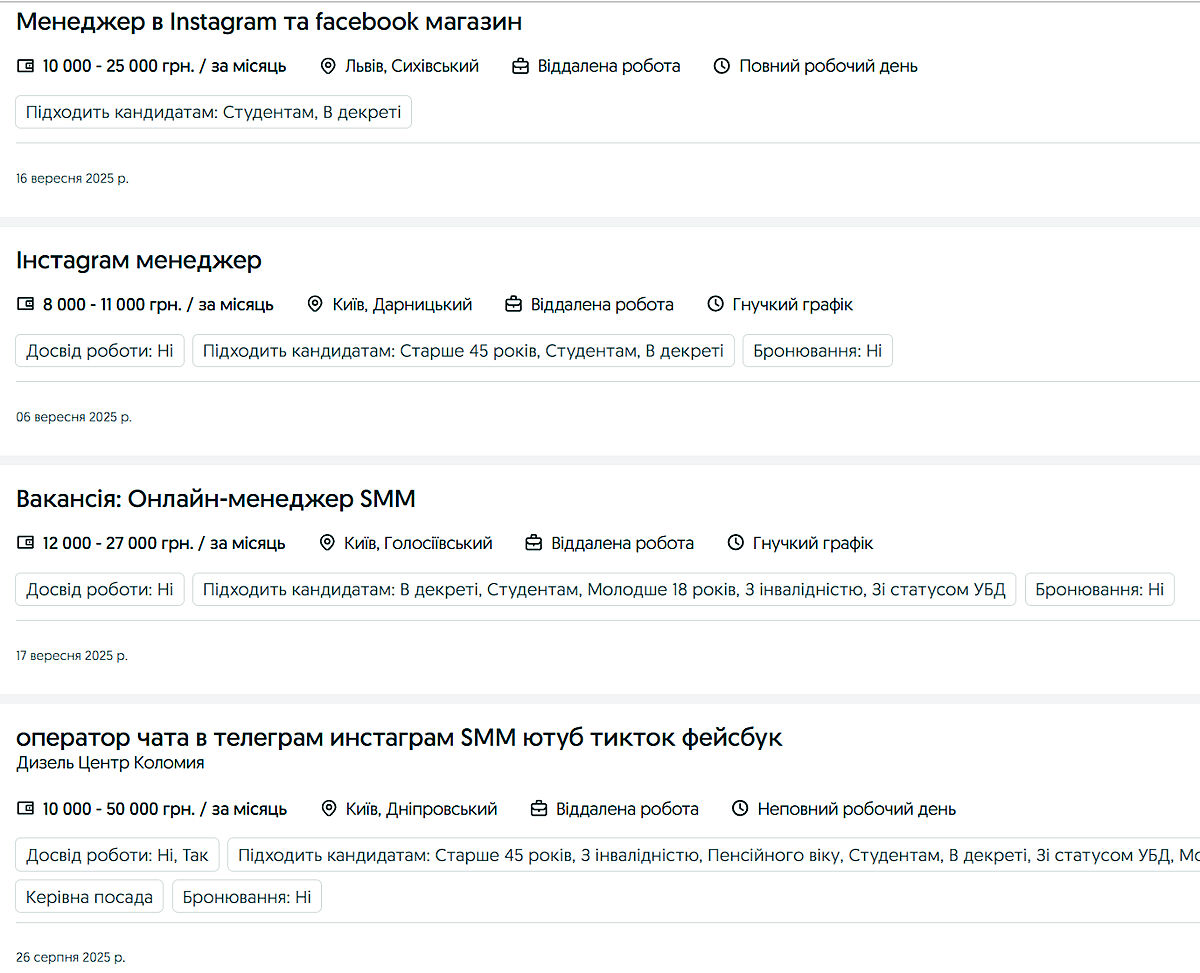Click briefcase icon in Дніпровський job listing
The height and width of the screenshot is (973, 1200).
tap(539, 808)
